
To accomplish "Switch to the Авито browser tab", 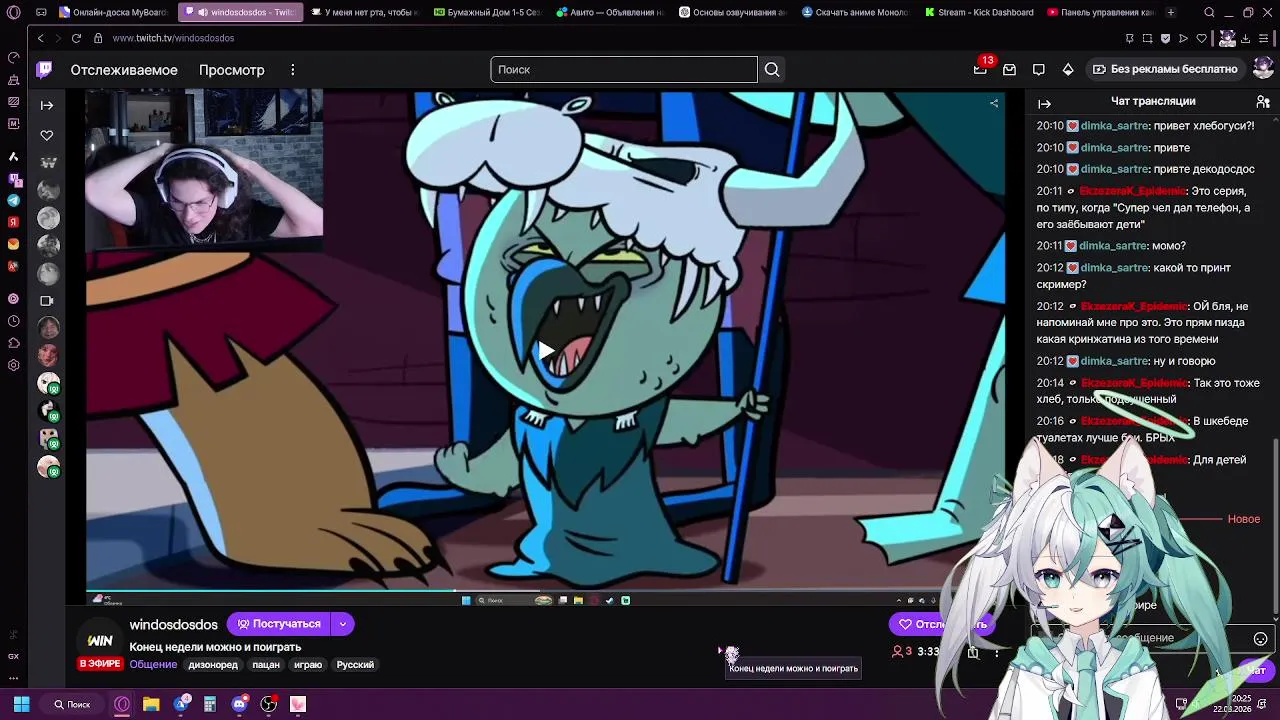I will 609,13.
